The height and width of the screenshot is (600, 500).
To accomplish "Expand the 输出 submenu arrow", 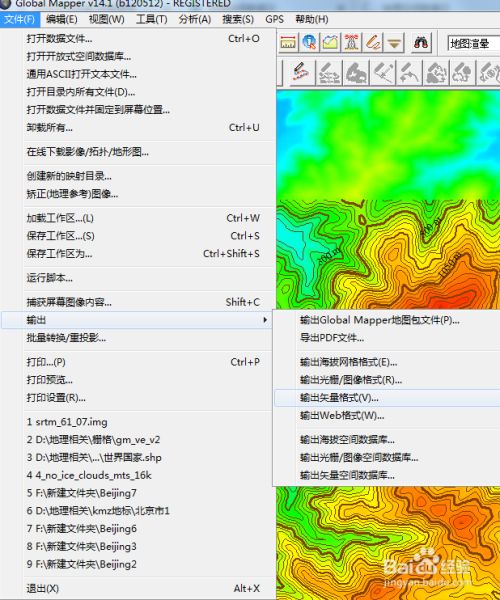I will point(265,320).
